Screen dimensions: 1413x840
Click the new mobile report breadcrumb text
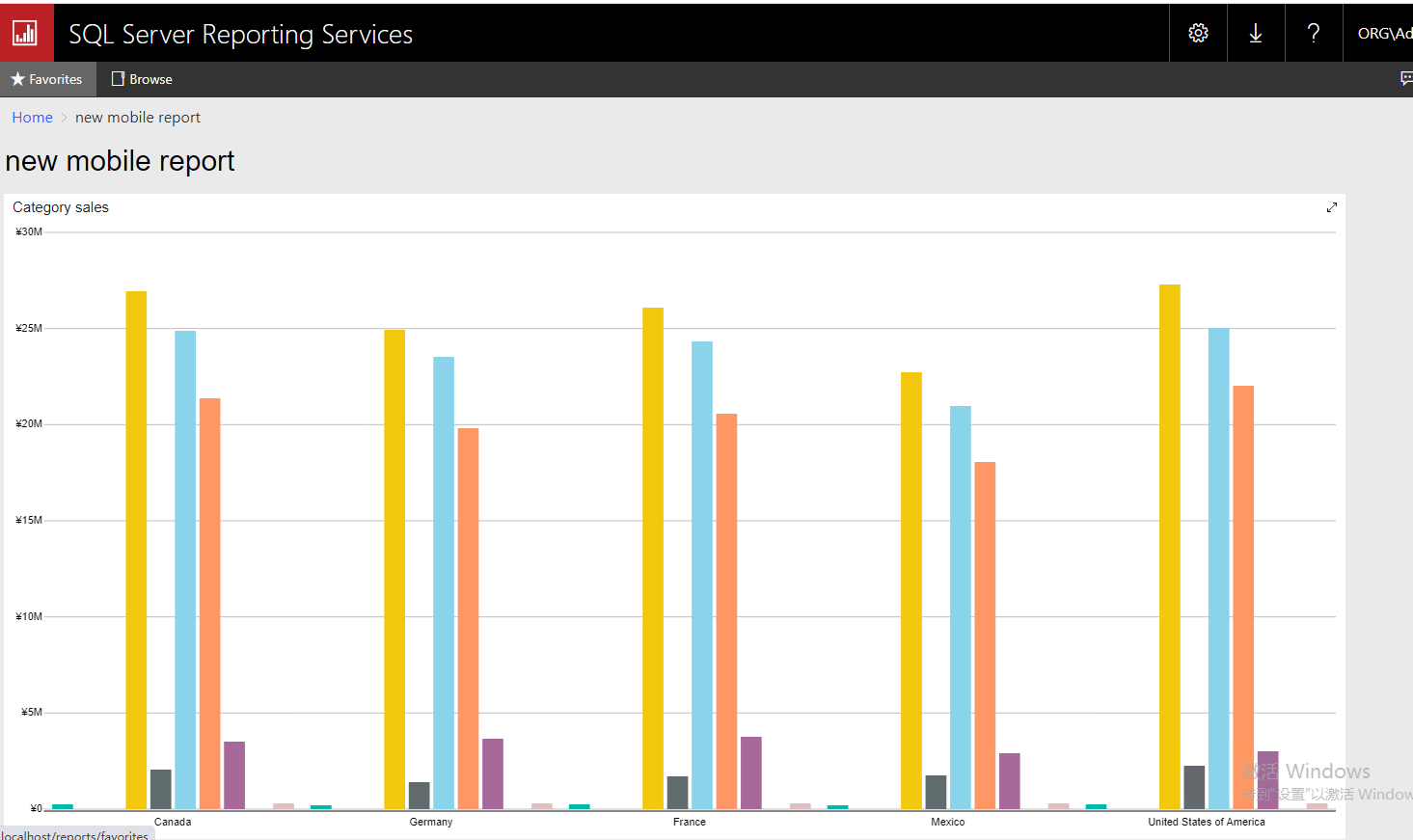point(137,117)
